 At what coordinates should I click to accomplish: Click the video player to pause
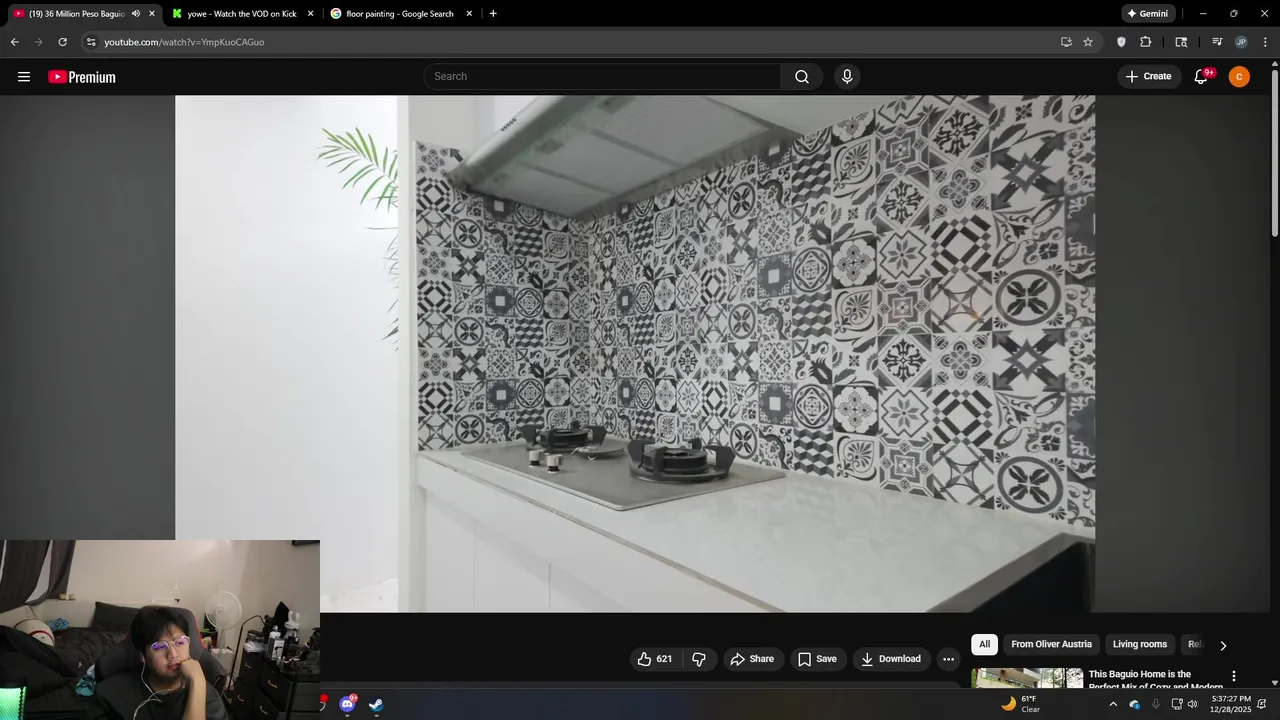[635, 353]
